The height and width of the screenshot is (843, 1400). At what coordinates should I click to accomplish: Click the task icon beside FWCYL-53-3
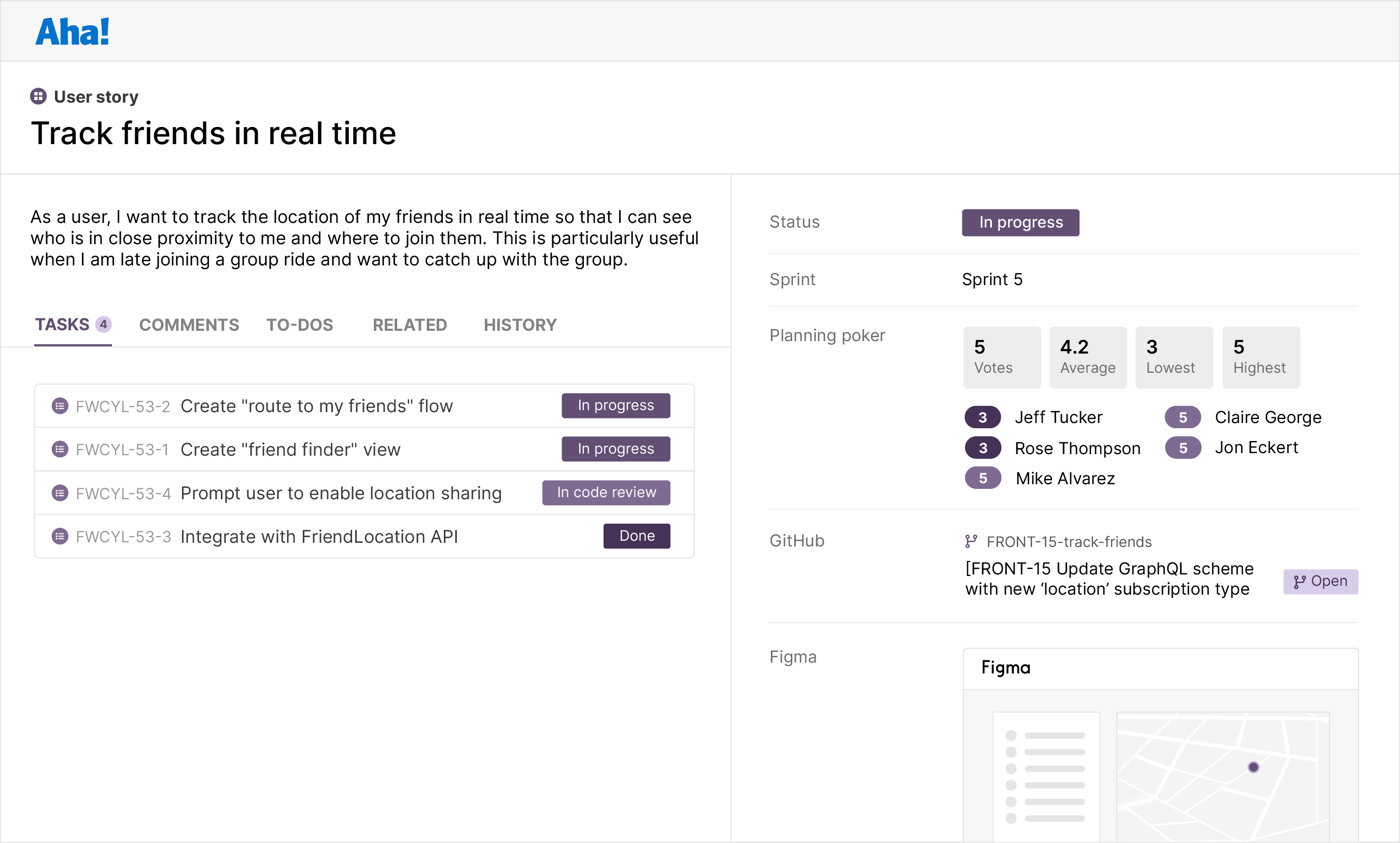pos(60,536)
